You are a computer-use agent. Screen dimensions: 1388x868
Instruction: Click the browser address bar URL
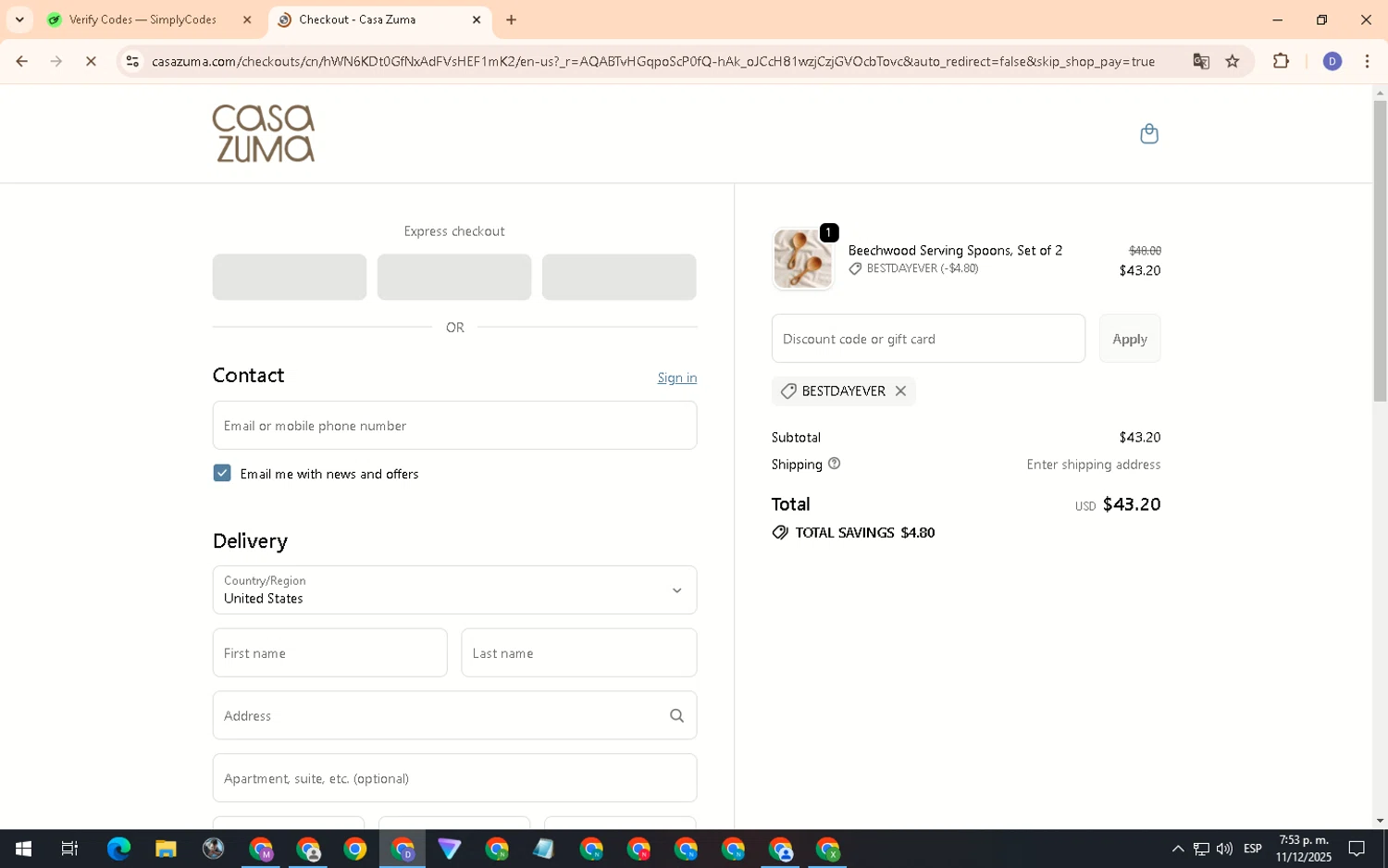[x=653, y=61]
